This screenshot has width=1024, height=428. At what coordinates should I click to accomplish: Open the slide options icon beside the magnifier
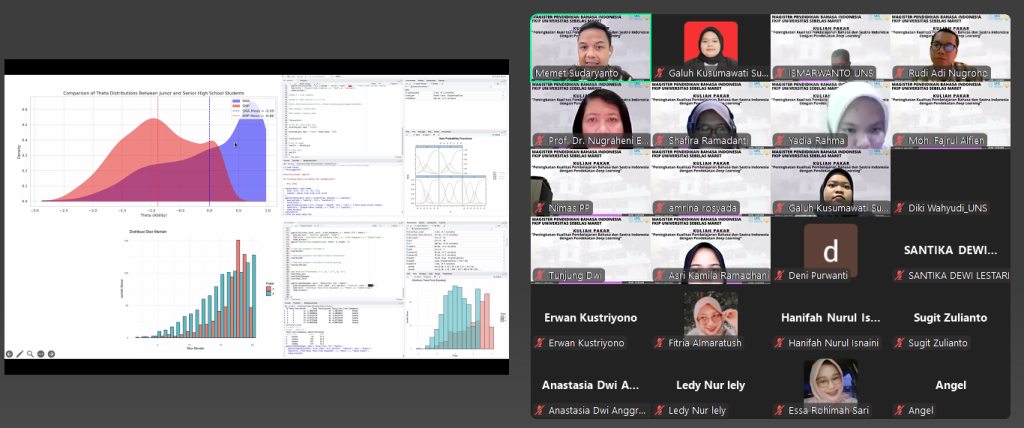42,353
